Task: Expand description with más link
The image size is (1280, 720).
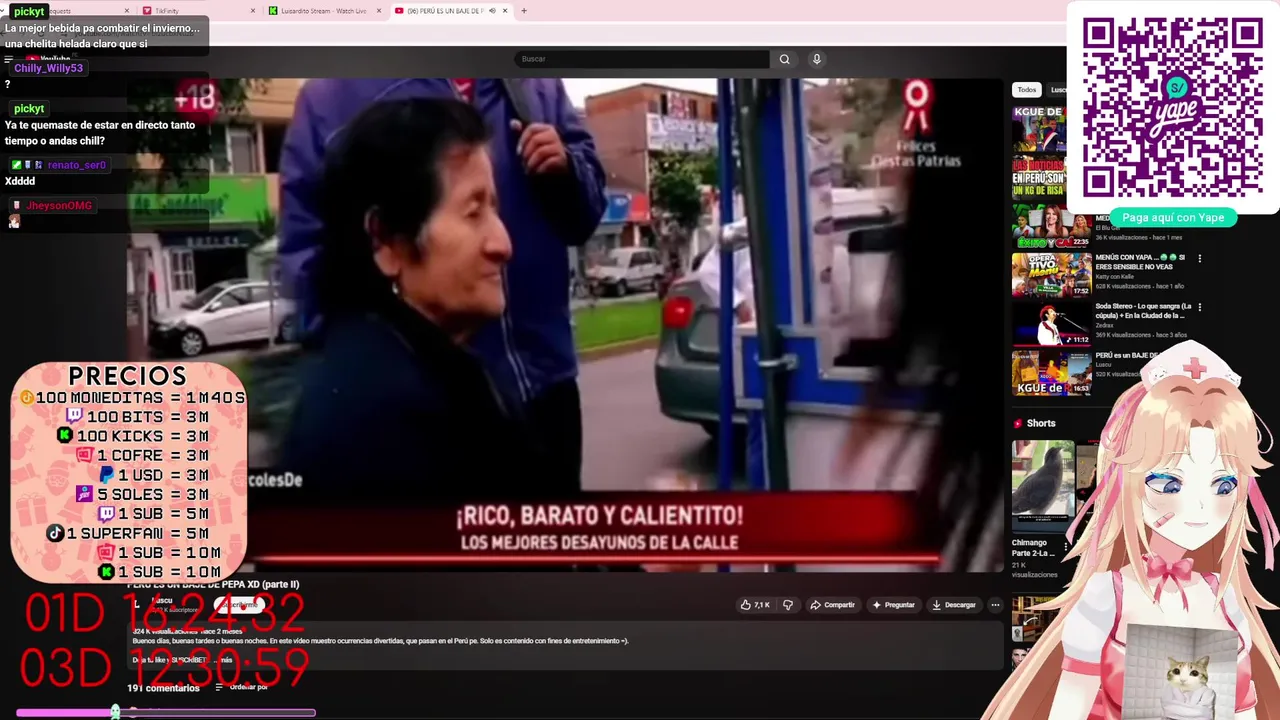Action: (x=225, y=660)
